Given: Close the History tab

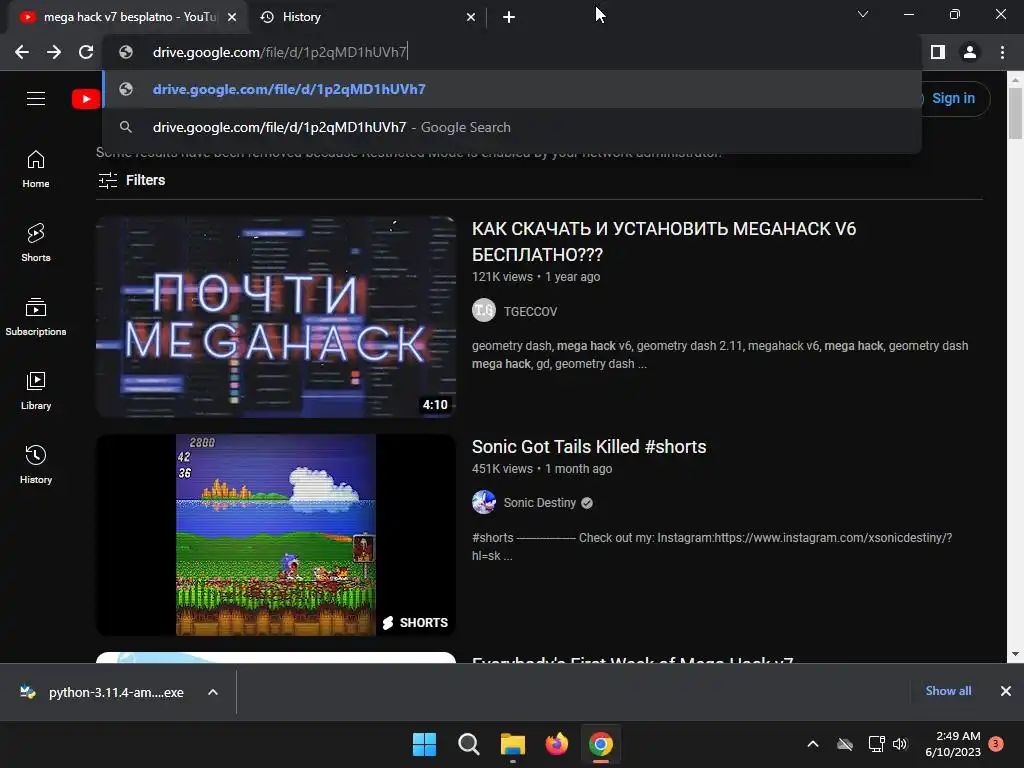Looking at the screenshot, I should click(x=471, y=18).
